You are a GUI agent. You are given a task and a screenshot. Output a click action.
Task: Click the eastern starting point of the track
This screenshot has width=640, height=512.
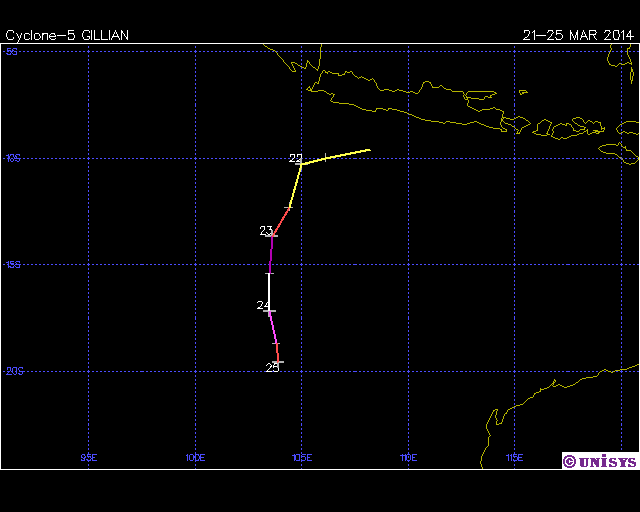tap(369, 150)
